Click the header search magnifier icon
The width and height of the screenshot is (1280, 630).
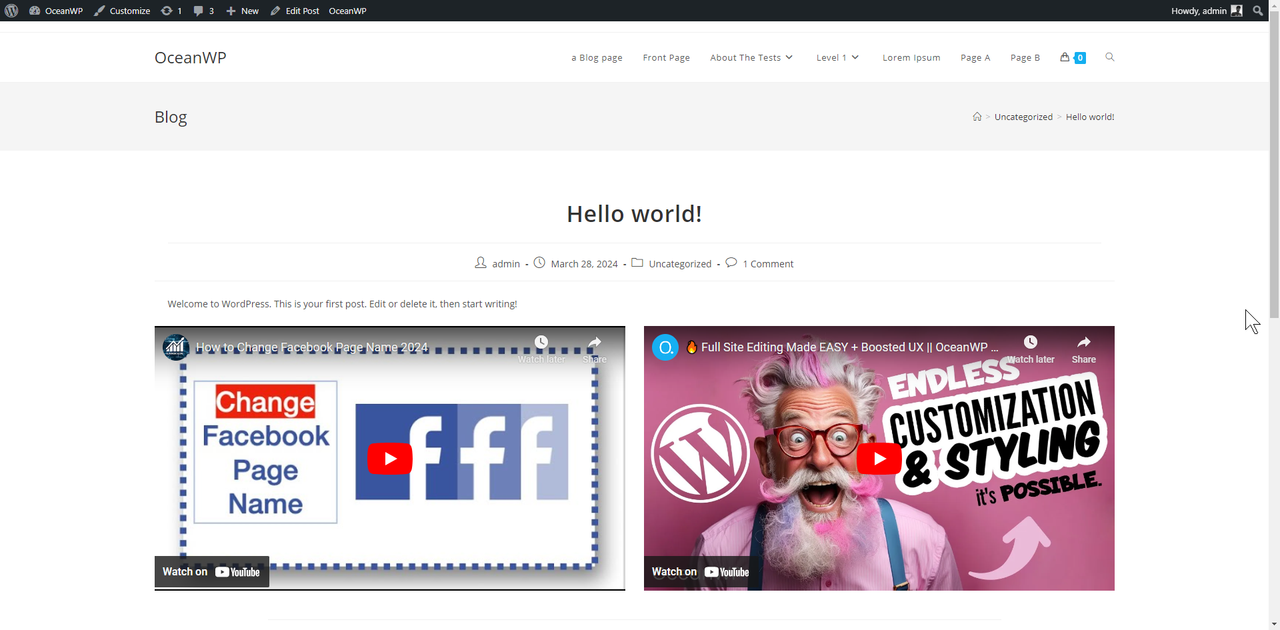1109,57
